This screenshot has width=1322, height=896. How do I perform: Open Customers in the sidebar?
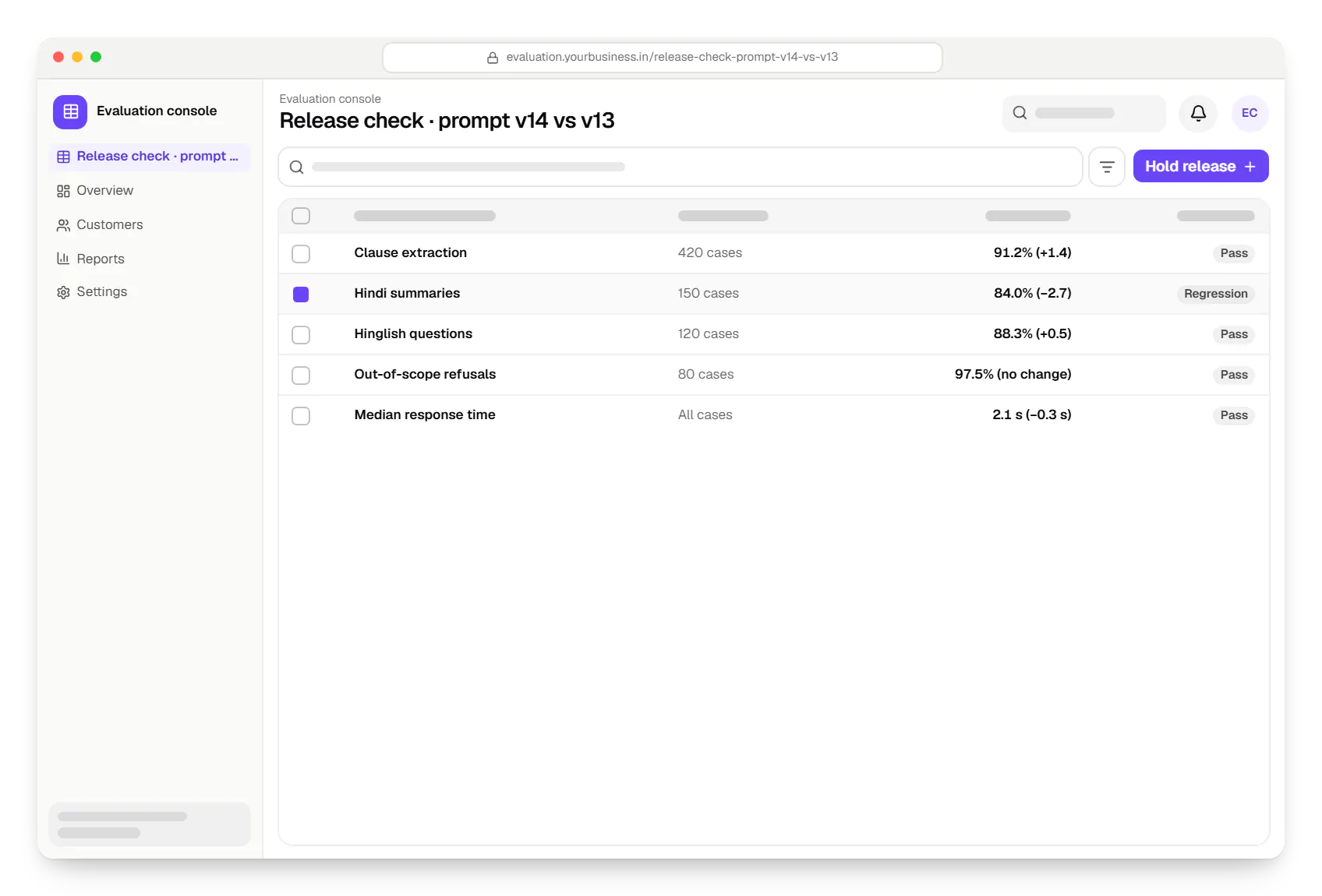[x=149, y=225]
